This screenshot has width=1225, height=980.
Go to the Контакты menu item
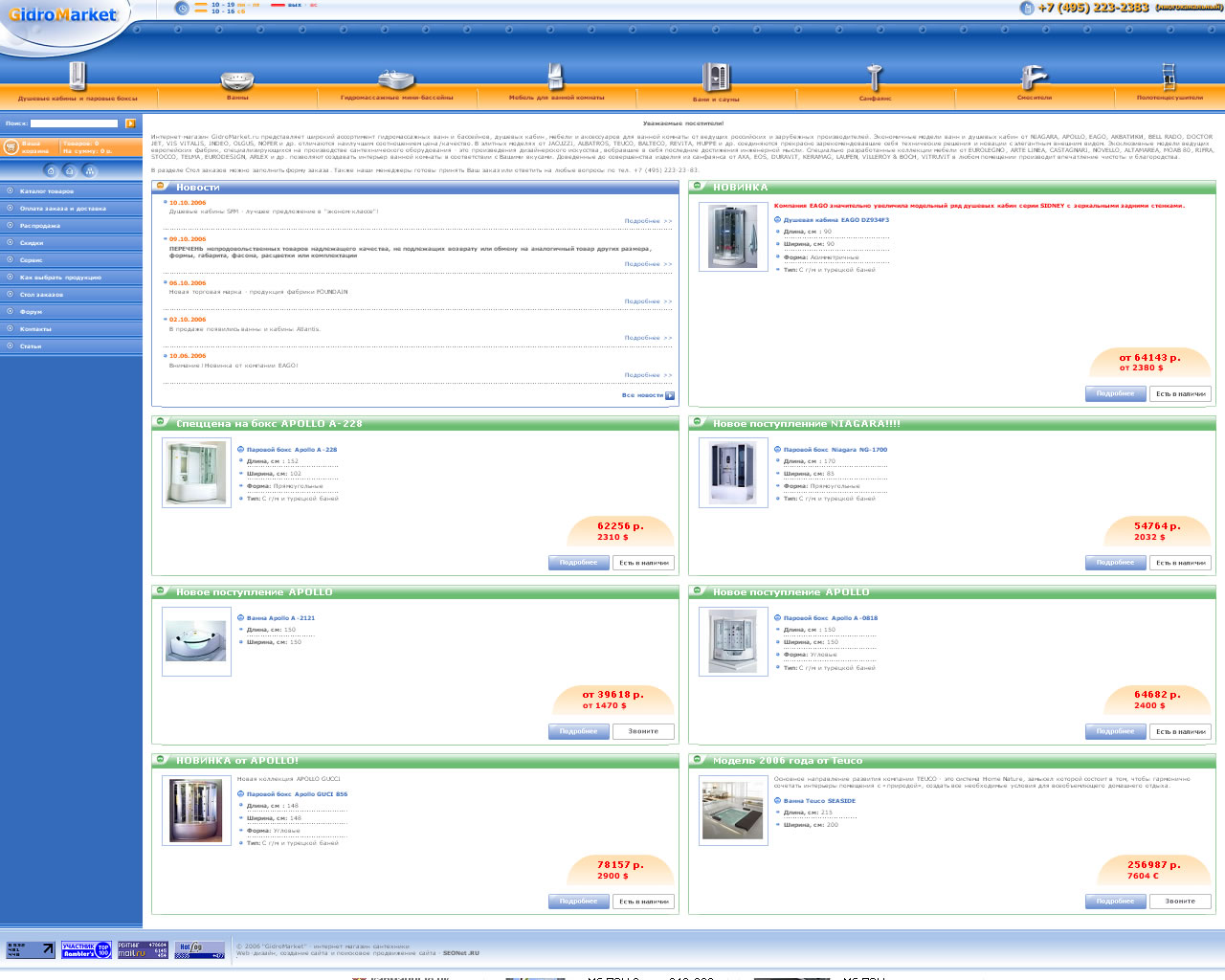[x=35, y=329]
